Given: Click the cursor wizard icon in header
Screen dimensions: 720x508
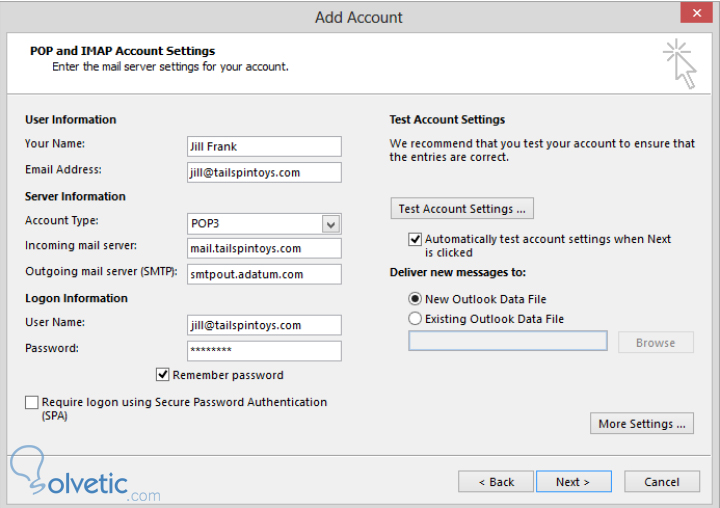Looking at the screenshot, I should pyautogui.click(x=680, y=64).
